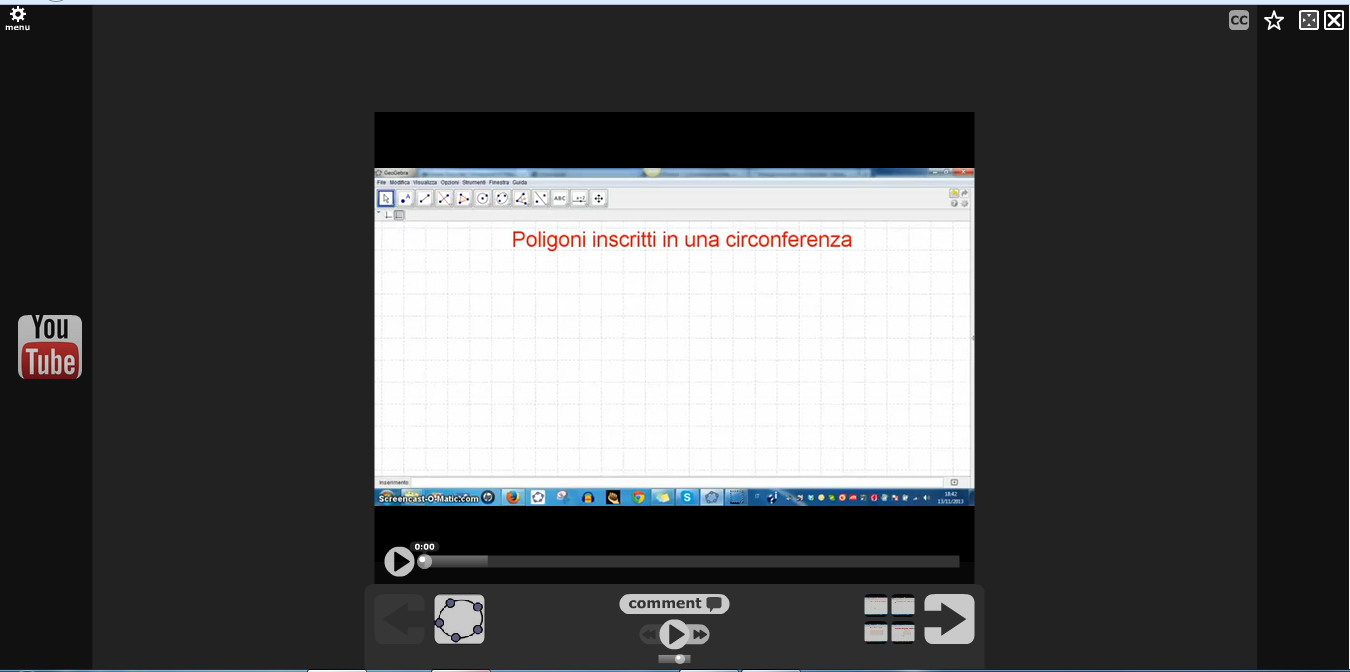This screenshot has height=672, width=1350.
Task: Click the YouTube logo on the left
Action: [50, 347]
